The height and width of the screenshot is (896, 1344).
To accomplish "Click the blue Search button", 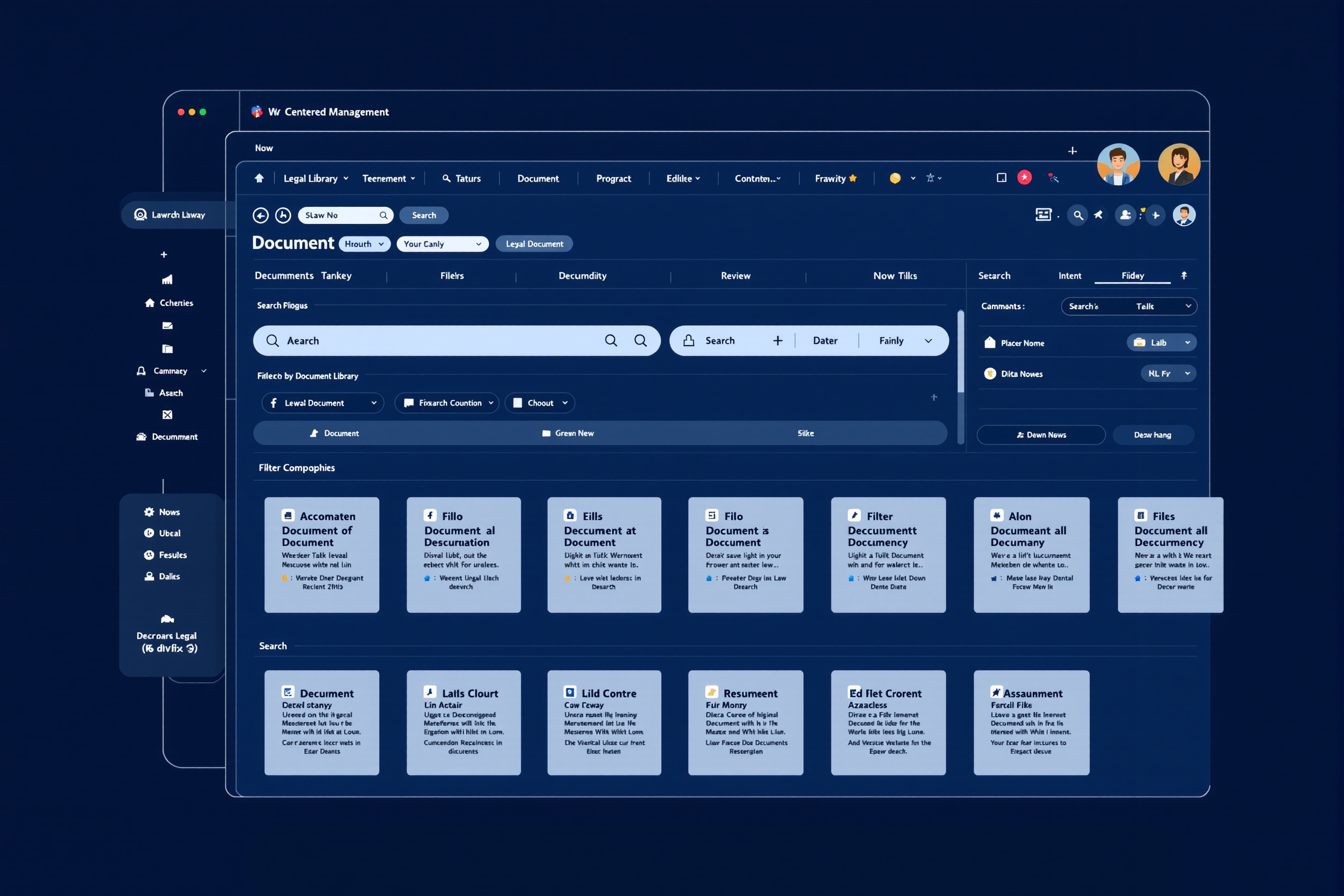I will pyautogui.click(x=423, y=215).
